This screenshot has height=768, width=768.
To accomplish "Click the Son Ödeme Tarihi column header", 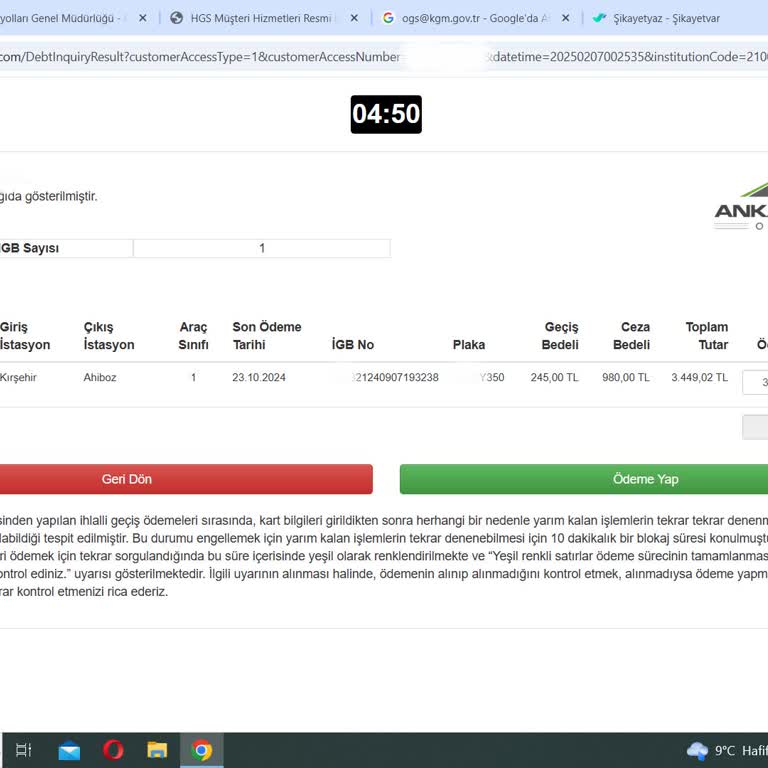I will coord(266,336).
